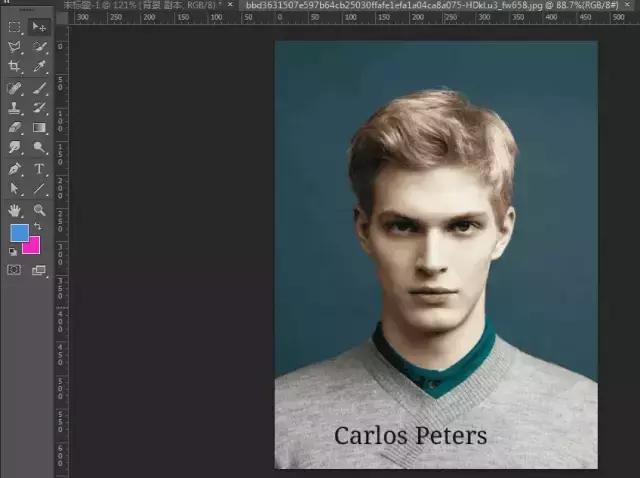Select the Rectangular Marquee tool

click(14, 27)
